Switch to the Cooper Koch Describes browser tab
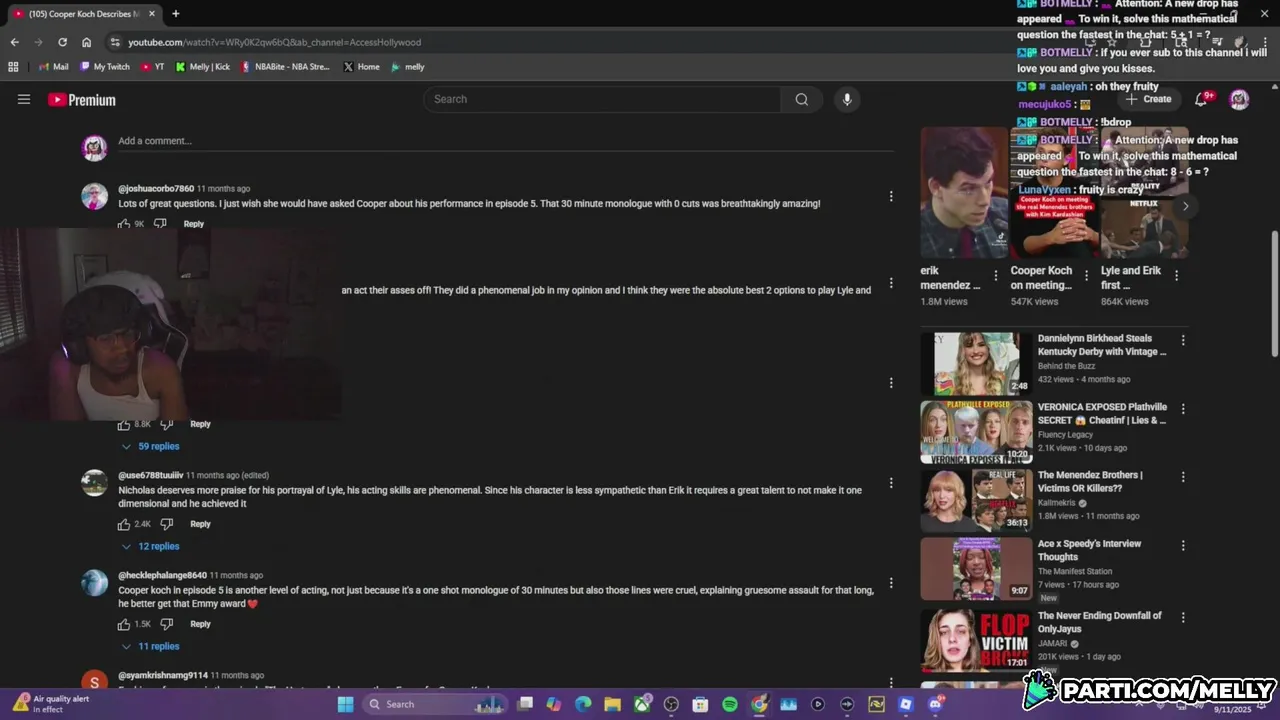The height and width of the screenshot is (720, 1280). click(x=84, y=14)
